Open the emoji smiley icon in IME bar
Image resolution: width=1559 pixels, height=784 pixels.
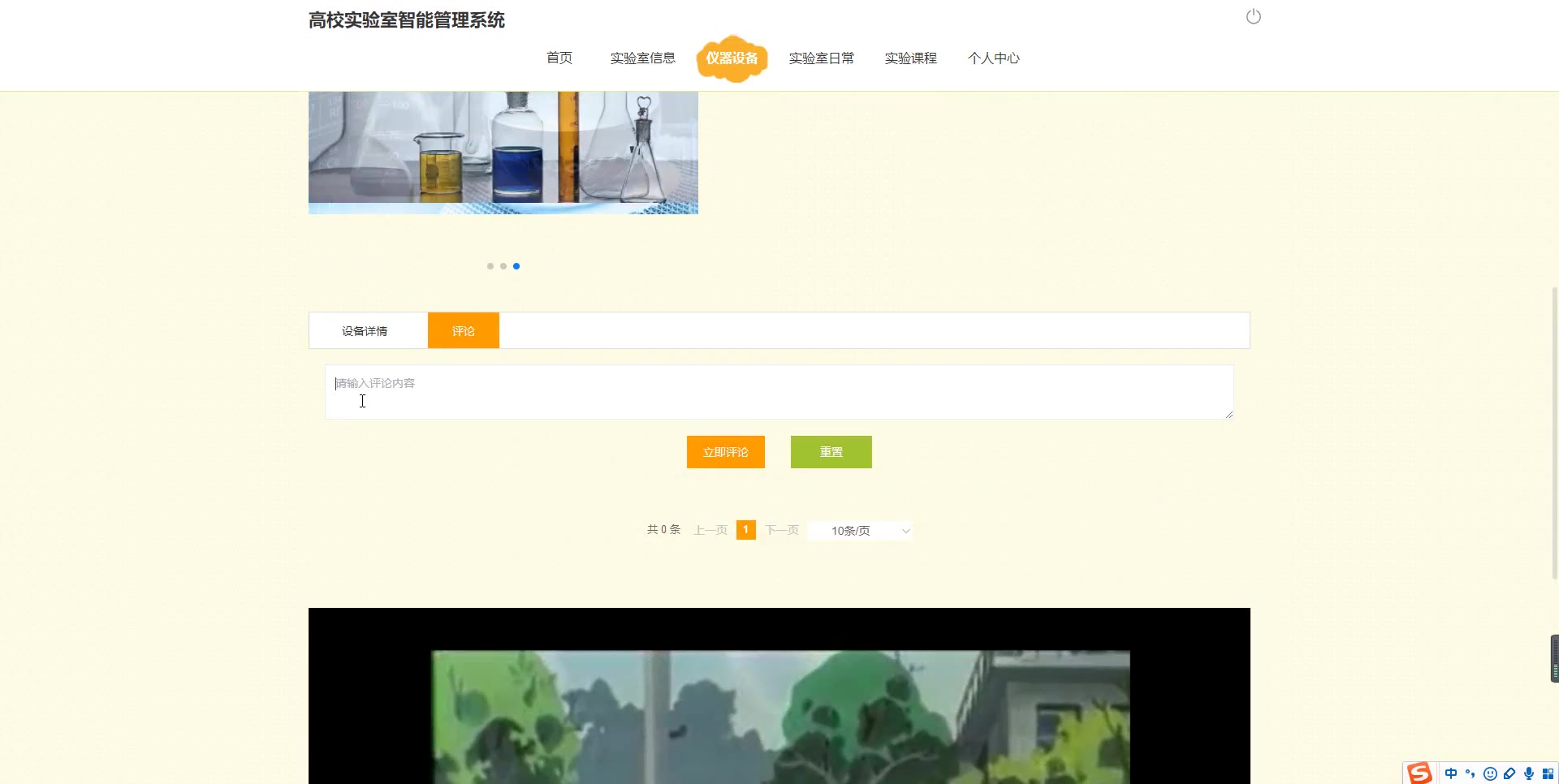1490,773
